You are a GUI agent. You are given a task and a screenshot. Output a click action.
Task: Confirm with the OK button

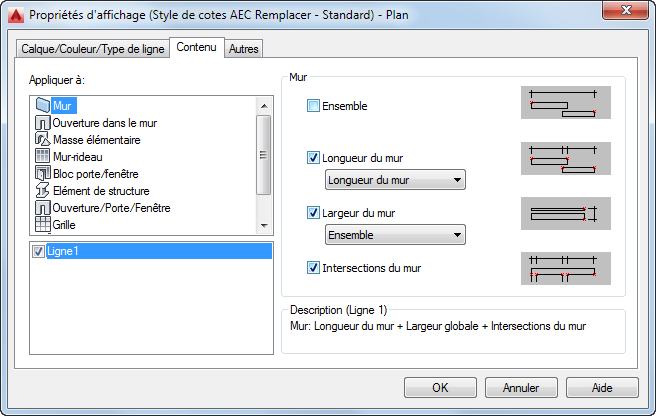click(x=440, y=388)
